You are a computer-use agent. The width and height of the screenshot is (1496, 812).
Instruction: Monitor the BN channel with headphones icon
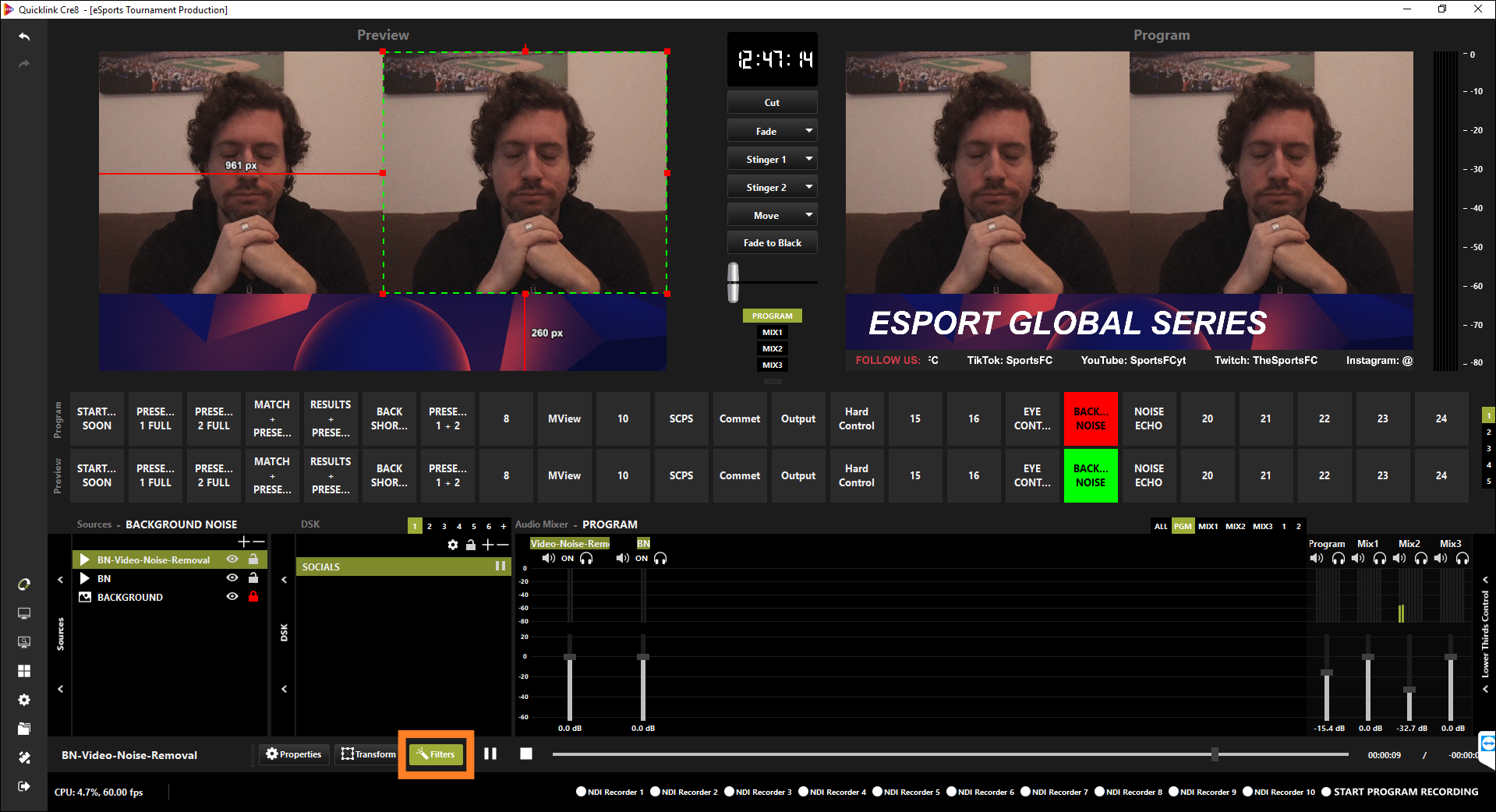tap(660, 558)
